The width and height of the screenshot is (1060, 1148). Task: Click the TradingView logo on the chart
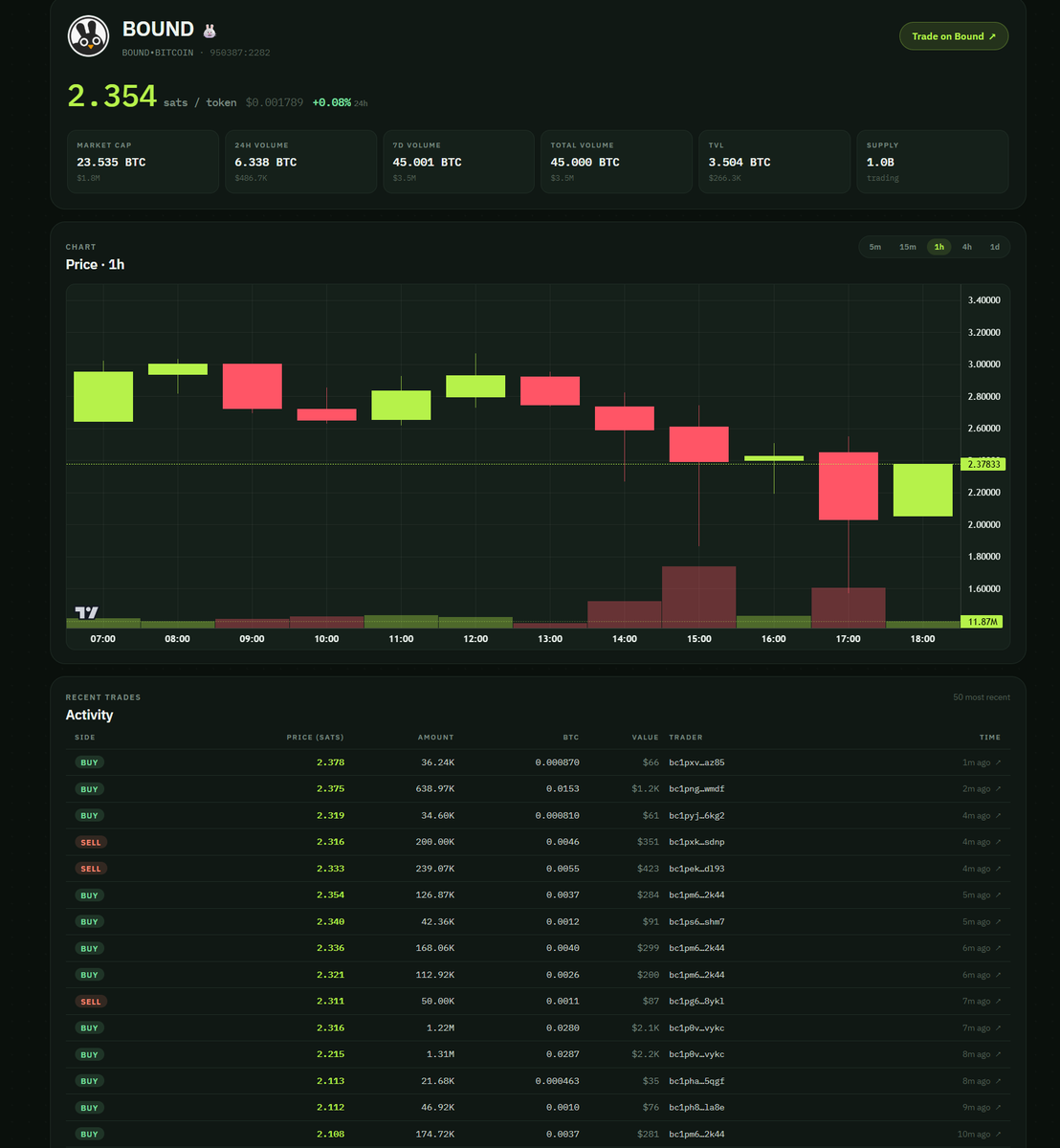coord(86,612)
